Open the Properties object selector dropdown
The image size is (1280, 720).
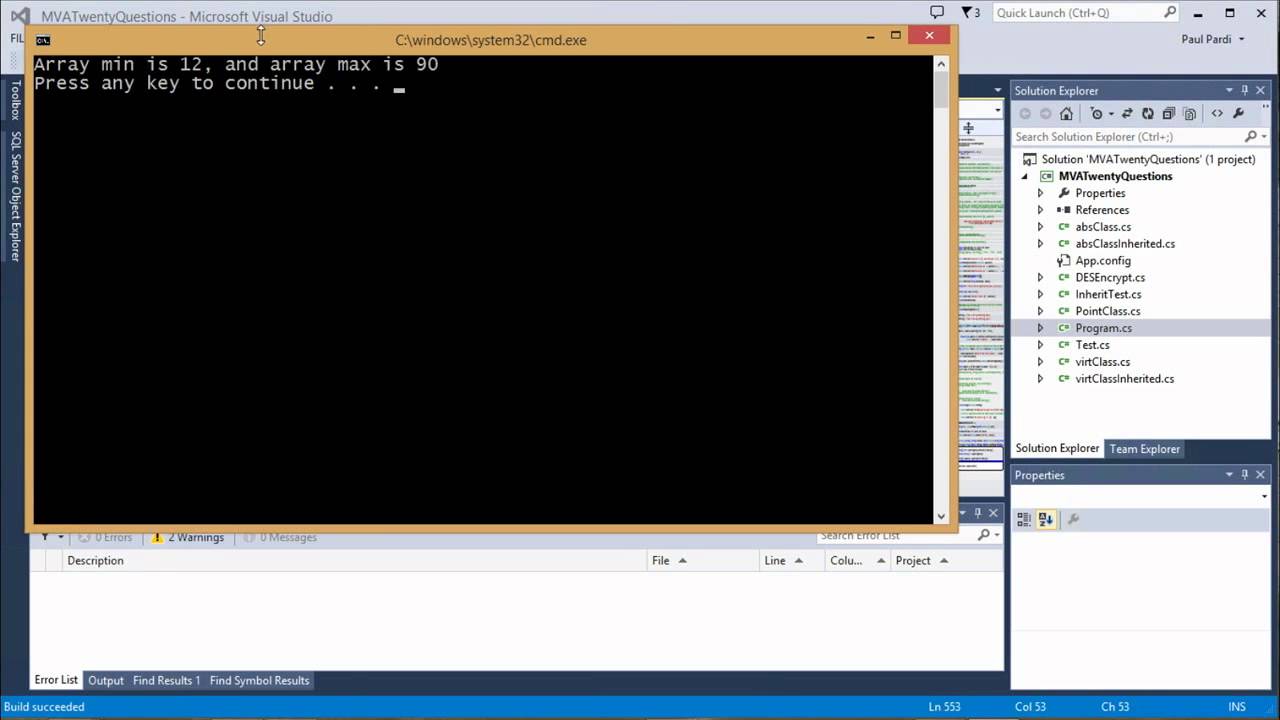tap(1264, 496)
